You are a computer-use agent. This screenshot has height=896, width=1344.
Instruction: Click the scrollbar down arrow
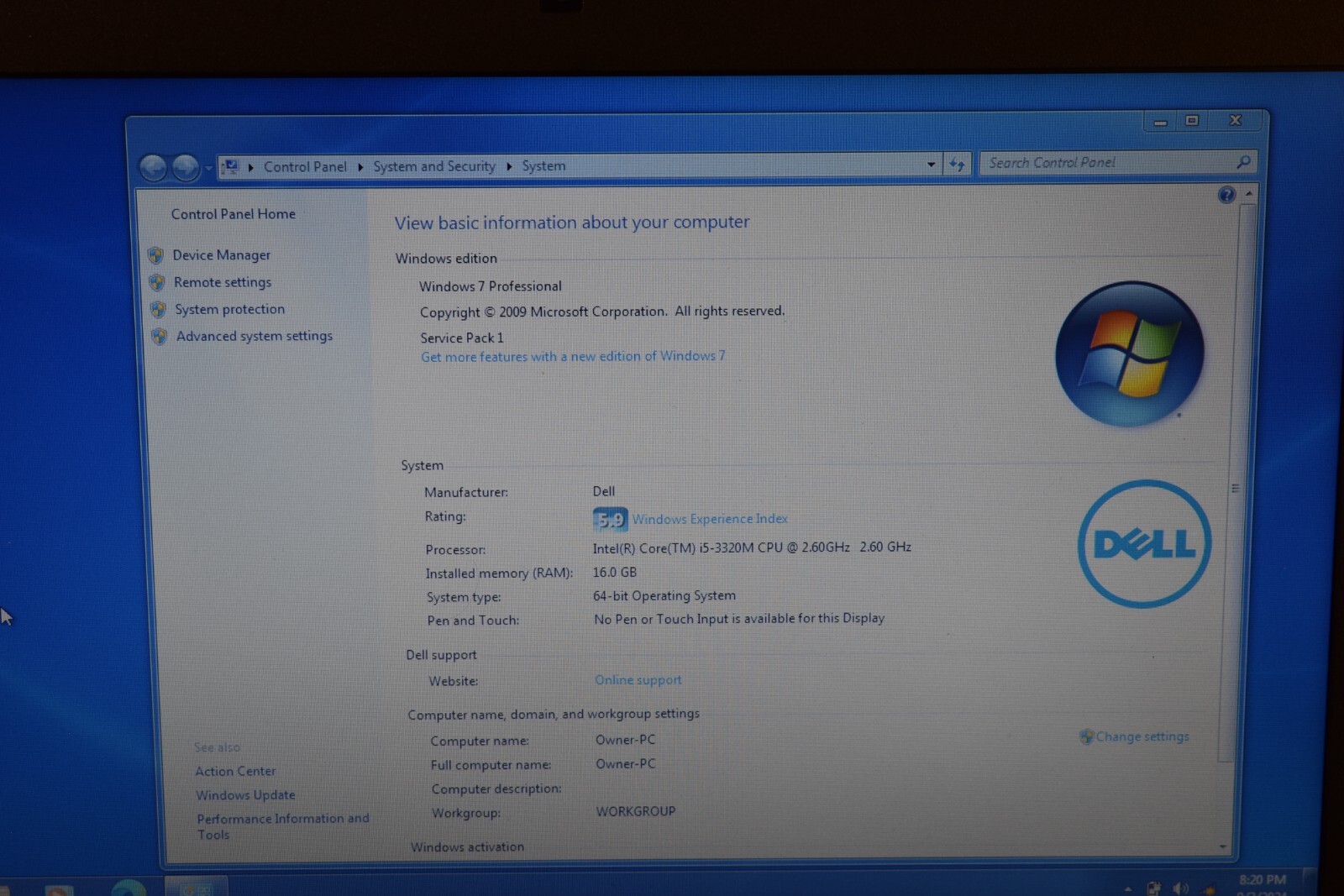click(1223, 846)
